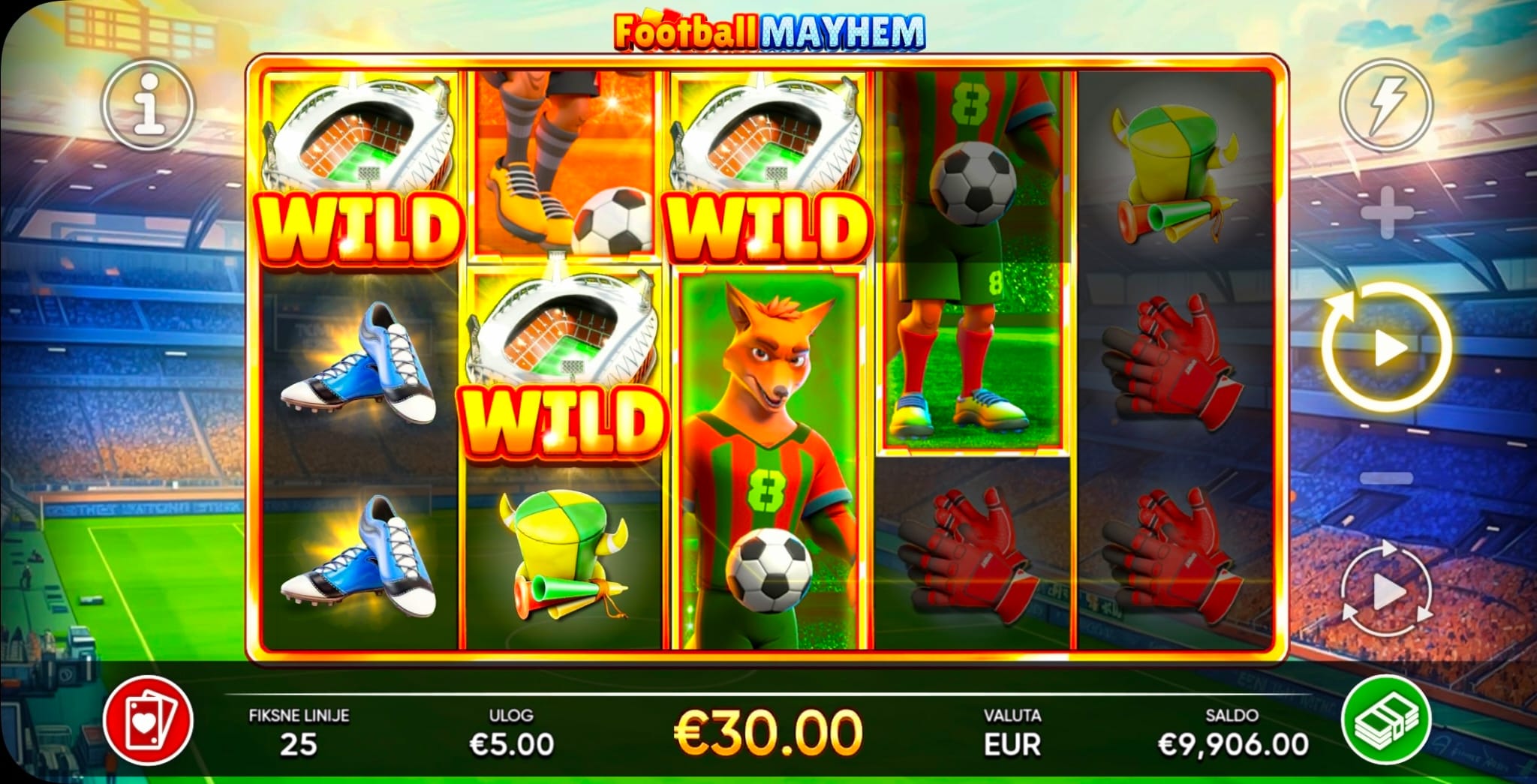Click the SALDO balance display
This screenshot has height=784, width=1537.
tap(1233, 731)
